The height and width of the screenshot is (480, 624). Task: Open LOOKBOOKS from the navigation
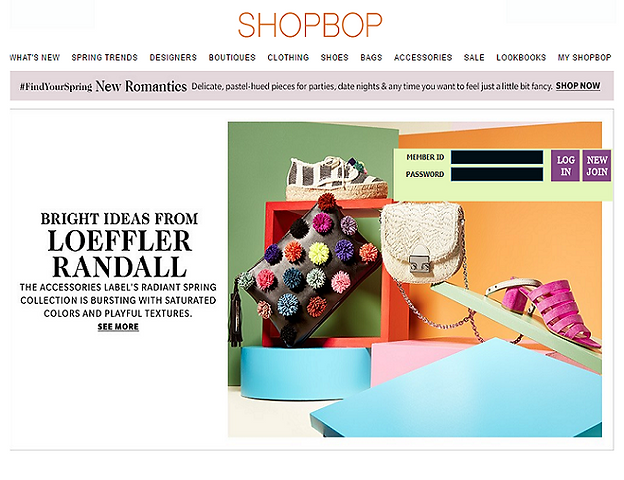[x=521, y=58]
